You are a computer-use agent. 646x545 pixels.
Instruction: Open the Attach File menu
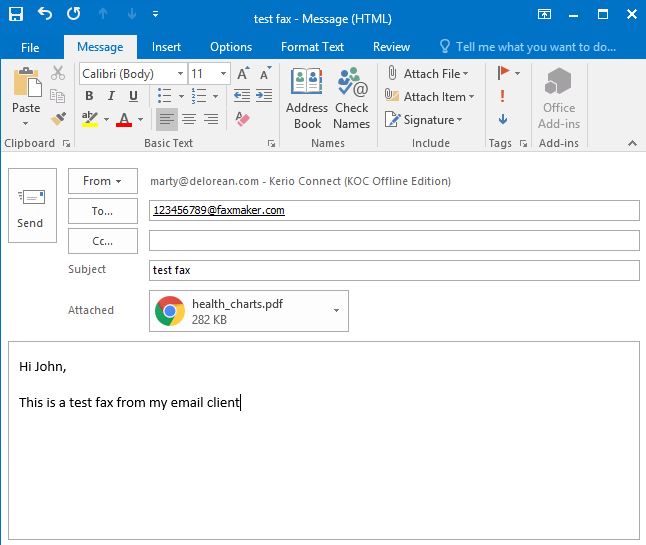428,74
